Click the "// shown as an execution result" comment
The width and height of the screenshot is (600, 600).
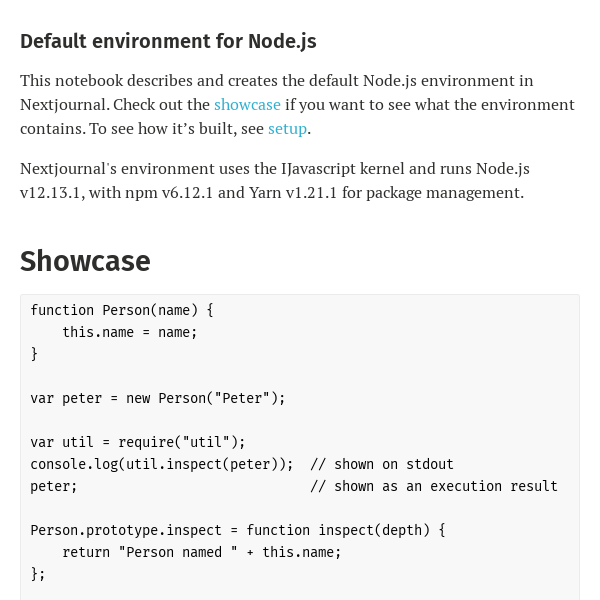point(434,486)
